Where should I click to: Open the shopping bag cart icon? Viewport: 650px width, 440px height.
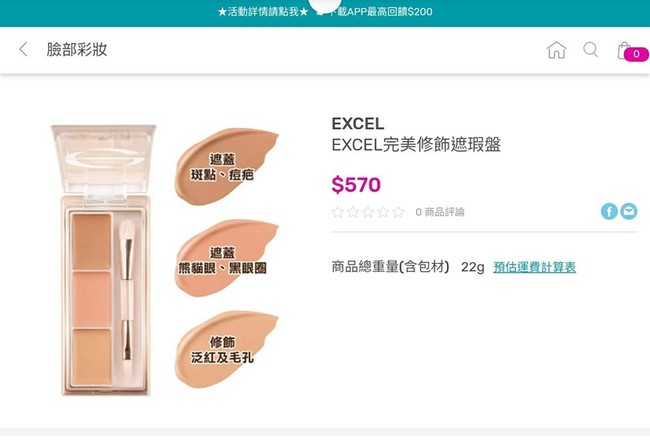pos(623,51)
